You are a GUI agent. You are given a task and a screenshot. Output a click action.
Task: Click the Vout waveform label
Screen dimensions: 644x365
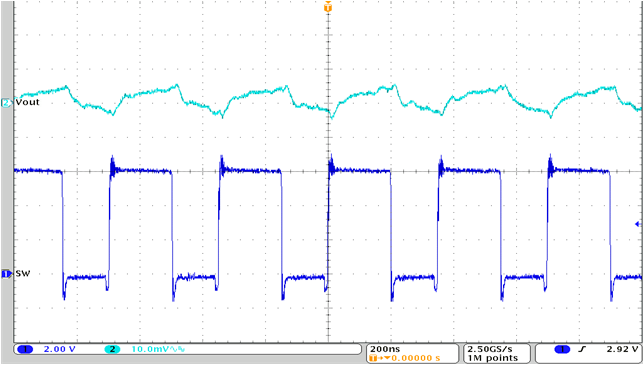[28, 102]
